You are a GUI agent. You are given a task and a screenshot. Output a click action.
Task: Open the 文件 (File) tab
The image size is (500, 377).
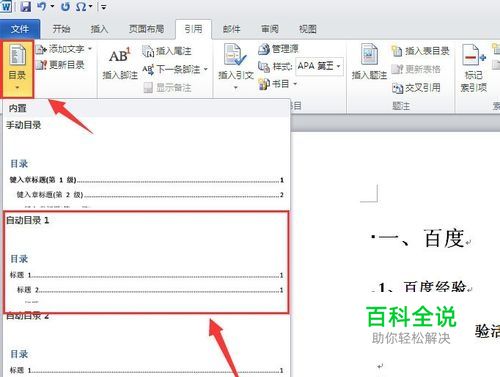[x=20, y=29]
